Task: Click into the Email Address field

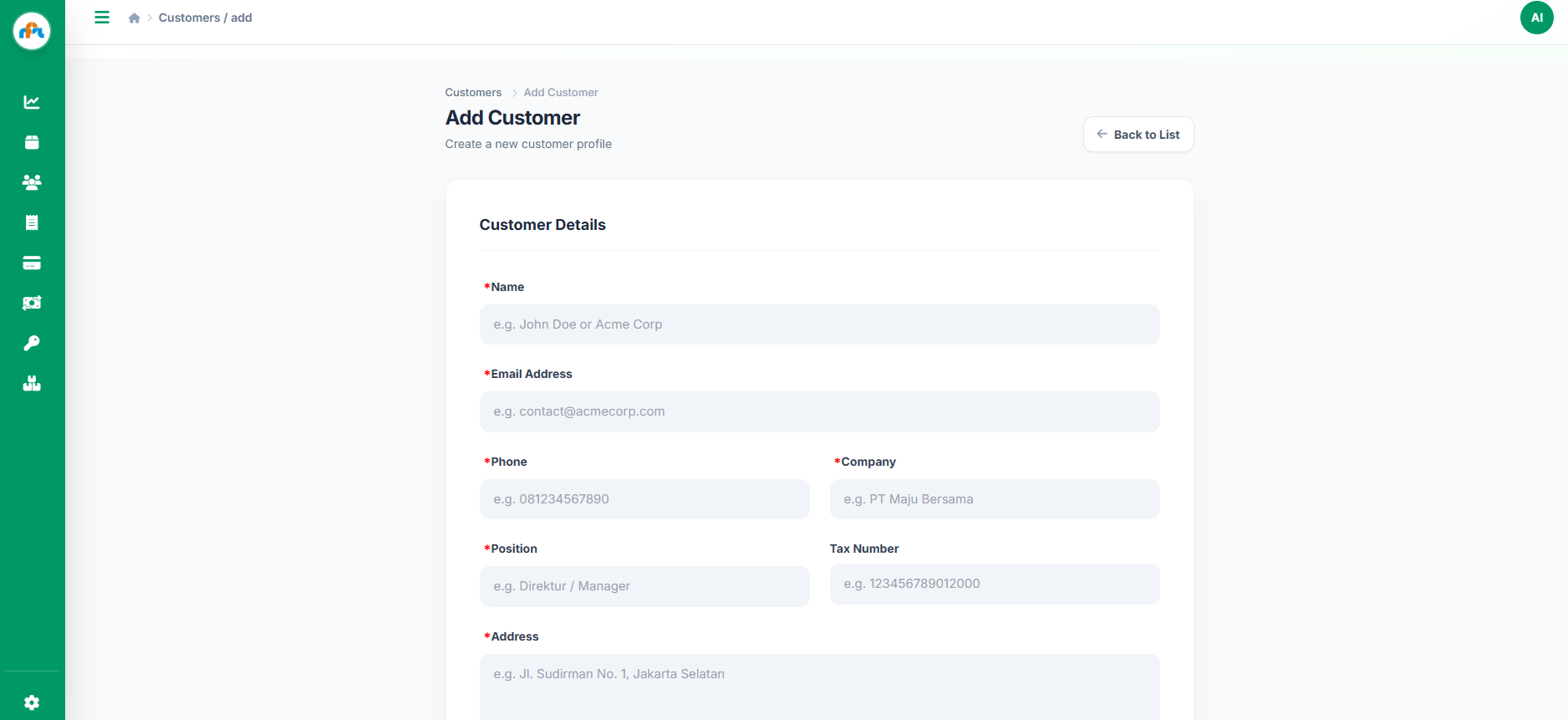Action: click(819, 411)
